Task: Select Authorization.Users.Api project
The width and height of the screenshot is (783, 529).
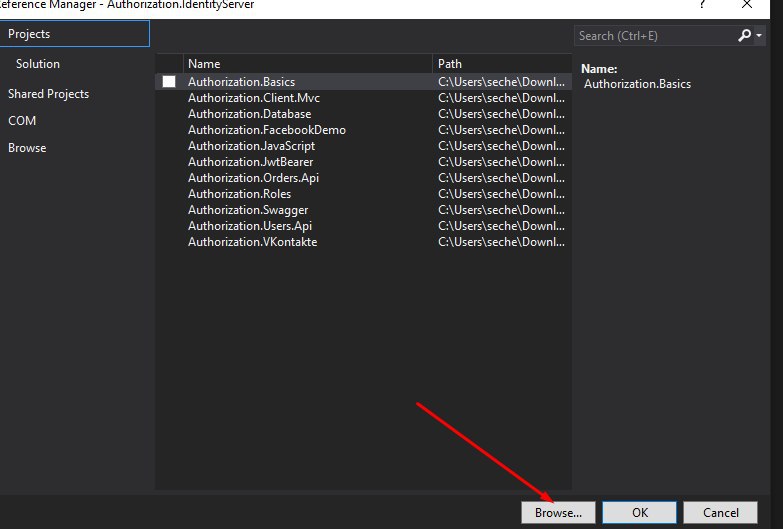Action: coord(250,226)
